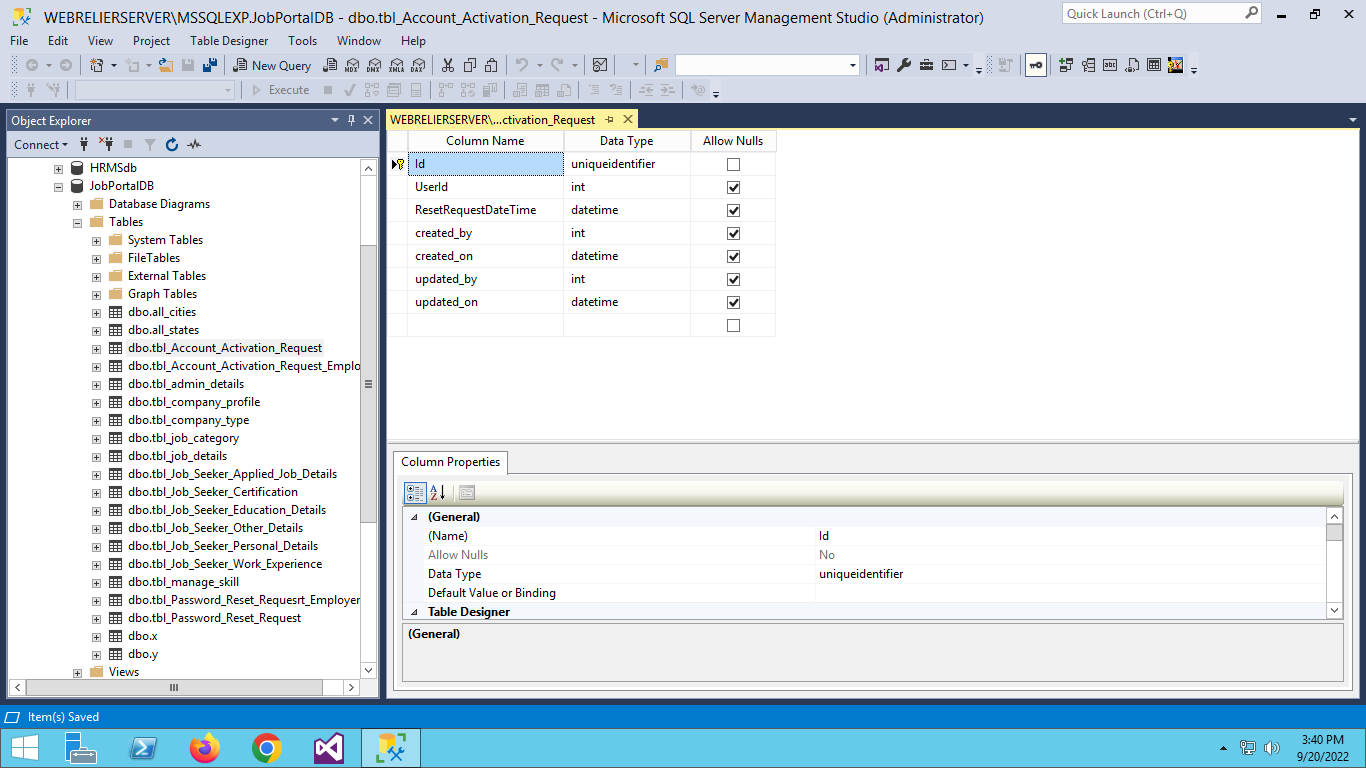This screenshot has width=1366, height=768.
Task: Click the Manage XML Indexes icon
Action: tap(1132, 65)
